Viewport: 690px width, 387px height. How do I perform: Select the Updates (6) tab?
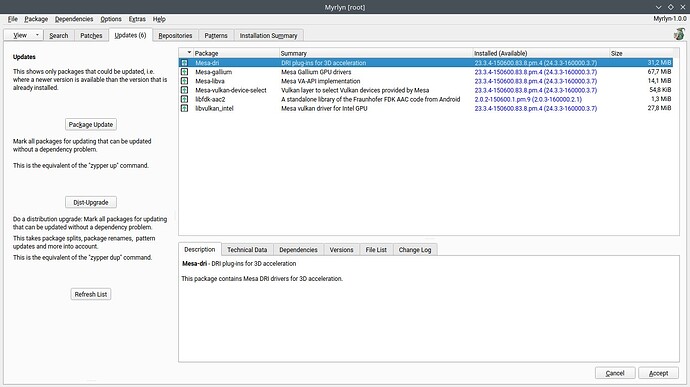click(x=130, y=35)
